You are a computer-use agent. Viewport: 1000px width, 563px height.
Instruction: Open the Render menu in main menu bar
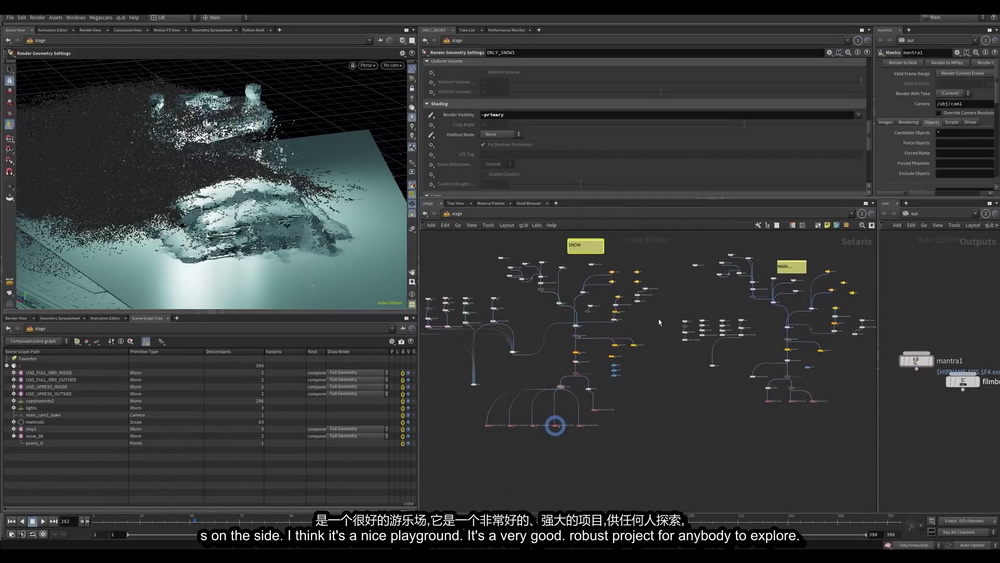(38, 17)
